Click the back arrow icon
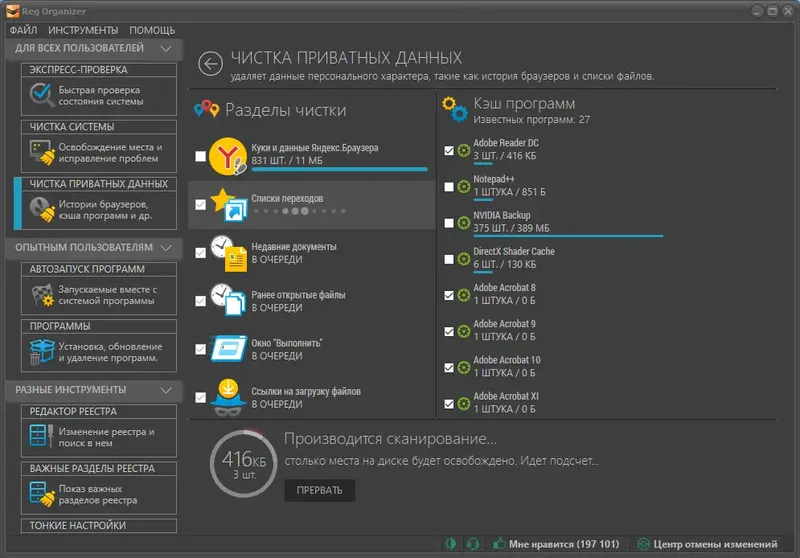800x558 pixels. pos(210,64)
